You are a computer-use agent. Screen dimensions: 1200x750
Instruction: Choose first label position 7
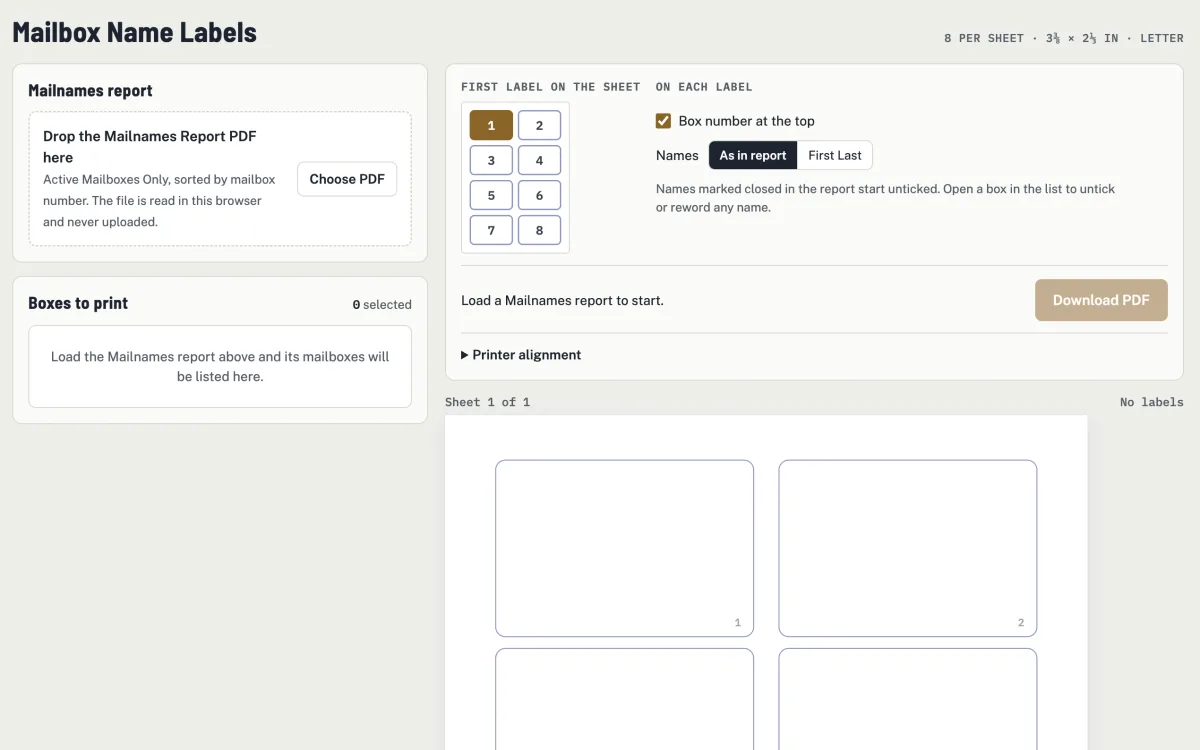(491, 230)
